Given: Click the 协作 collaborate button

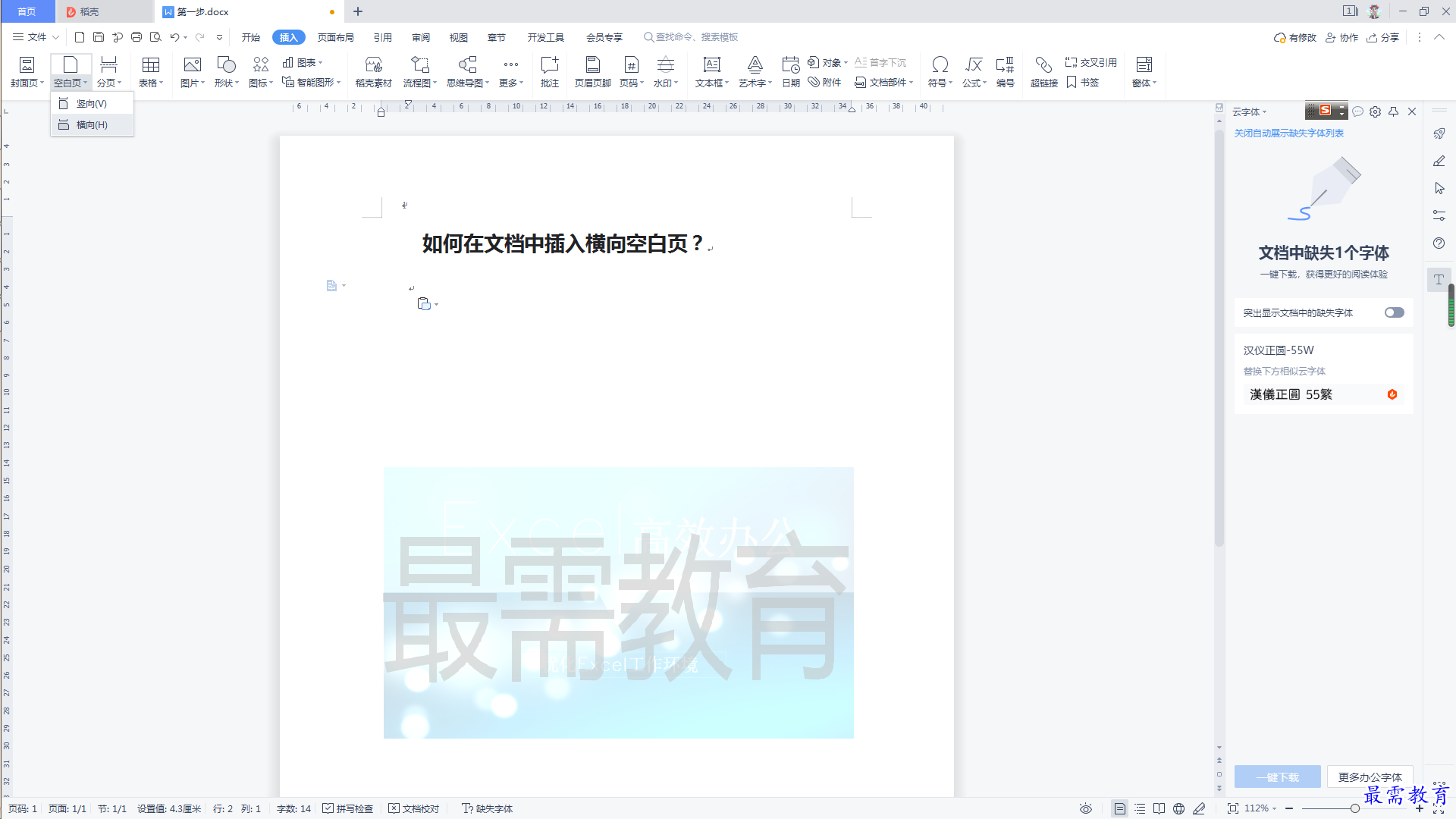Looking at the screenshot, I should point(1342,37).
